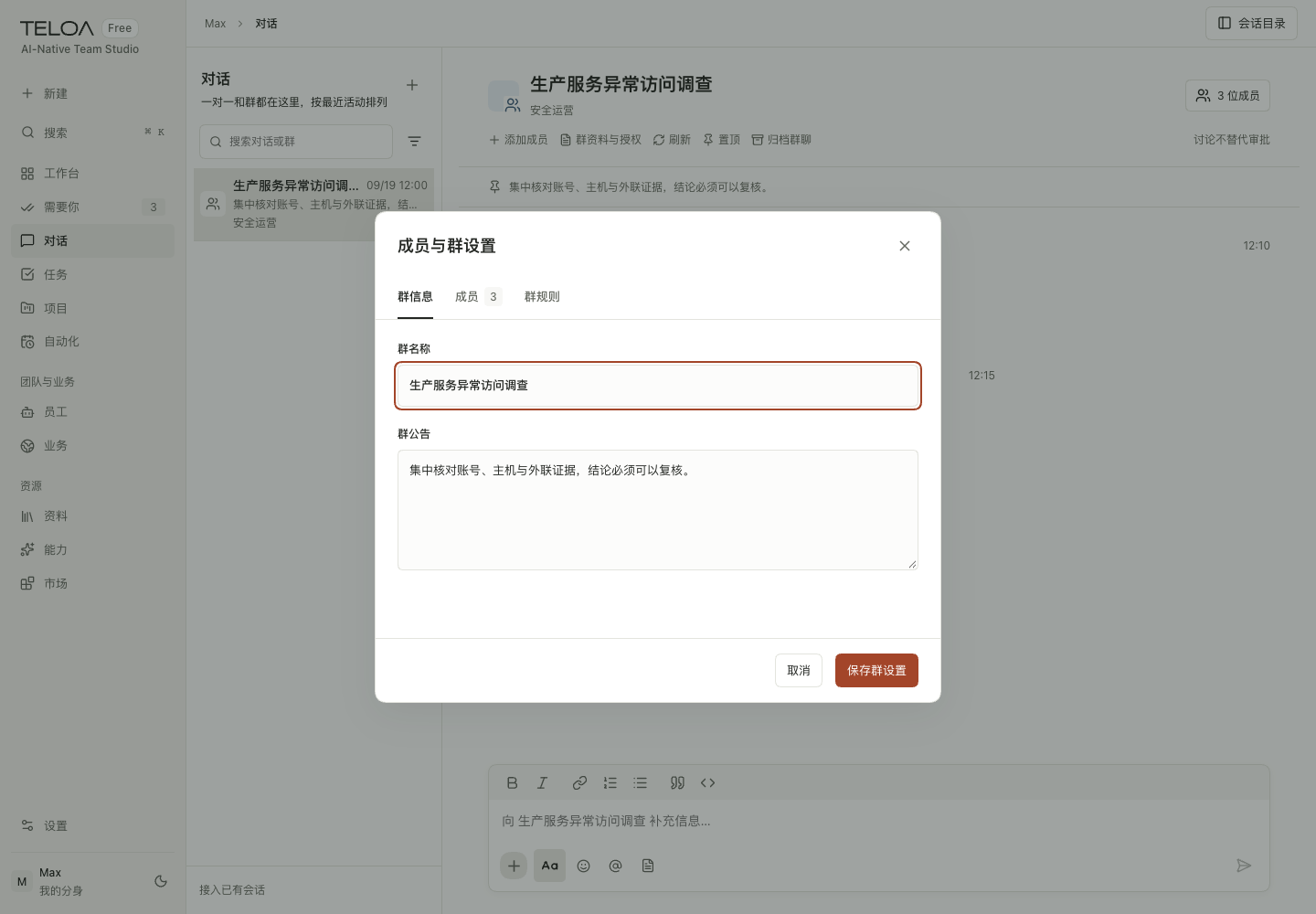The image size is (1316, 914).
Task: Select the 群信息 tab
Action: [x=415, y=296]
